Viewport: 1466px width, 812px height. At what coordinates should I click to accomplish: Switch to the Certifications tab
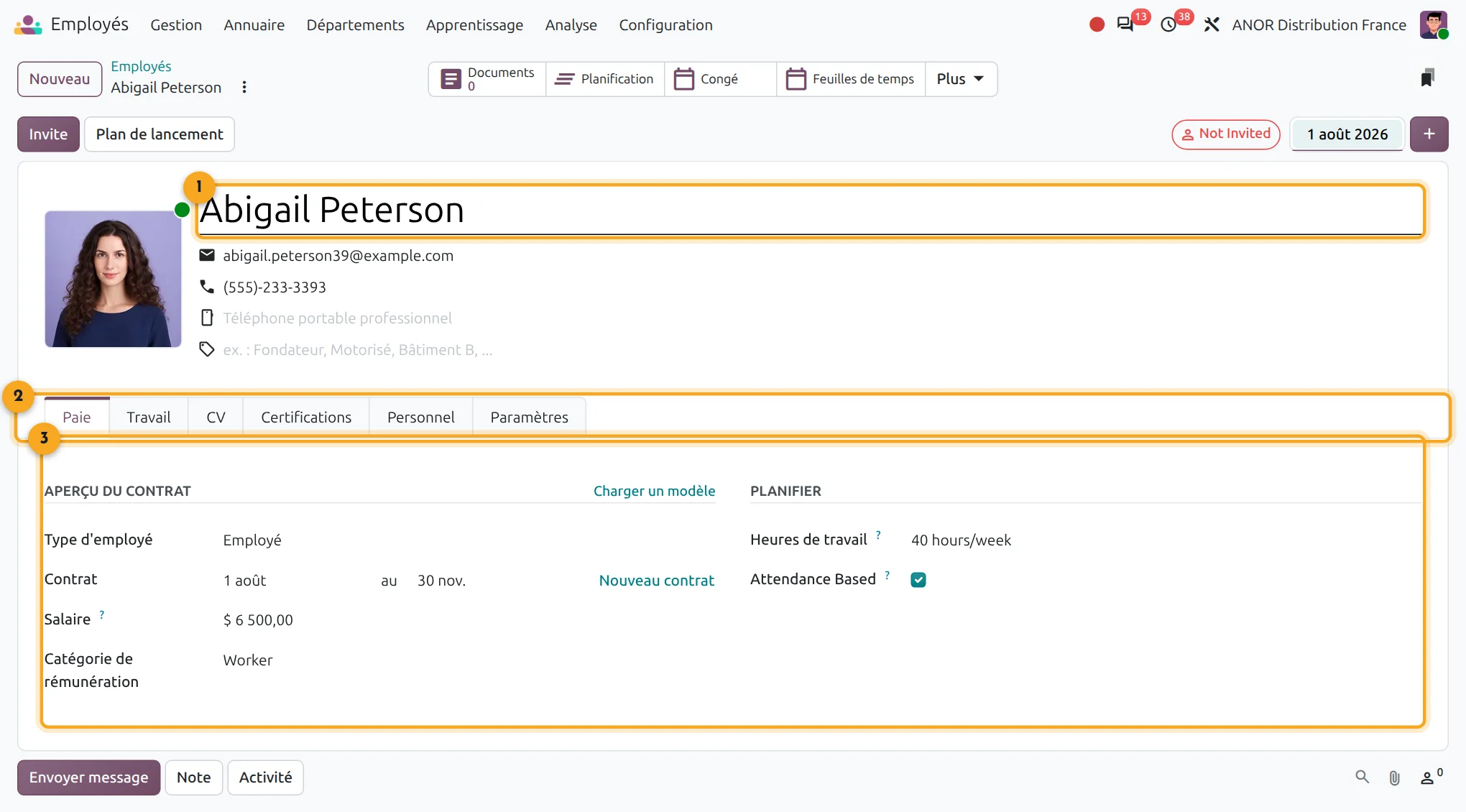point(306,417)
